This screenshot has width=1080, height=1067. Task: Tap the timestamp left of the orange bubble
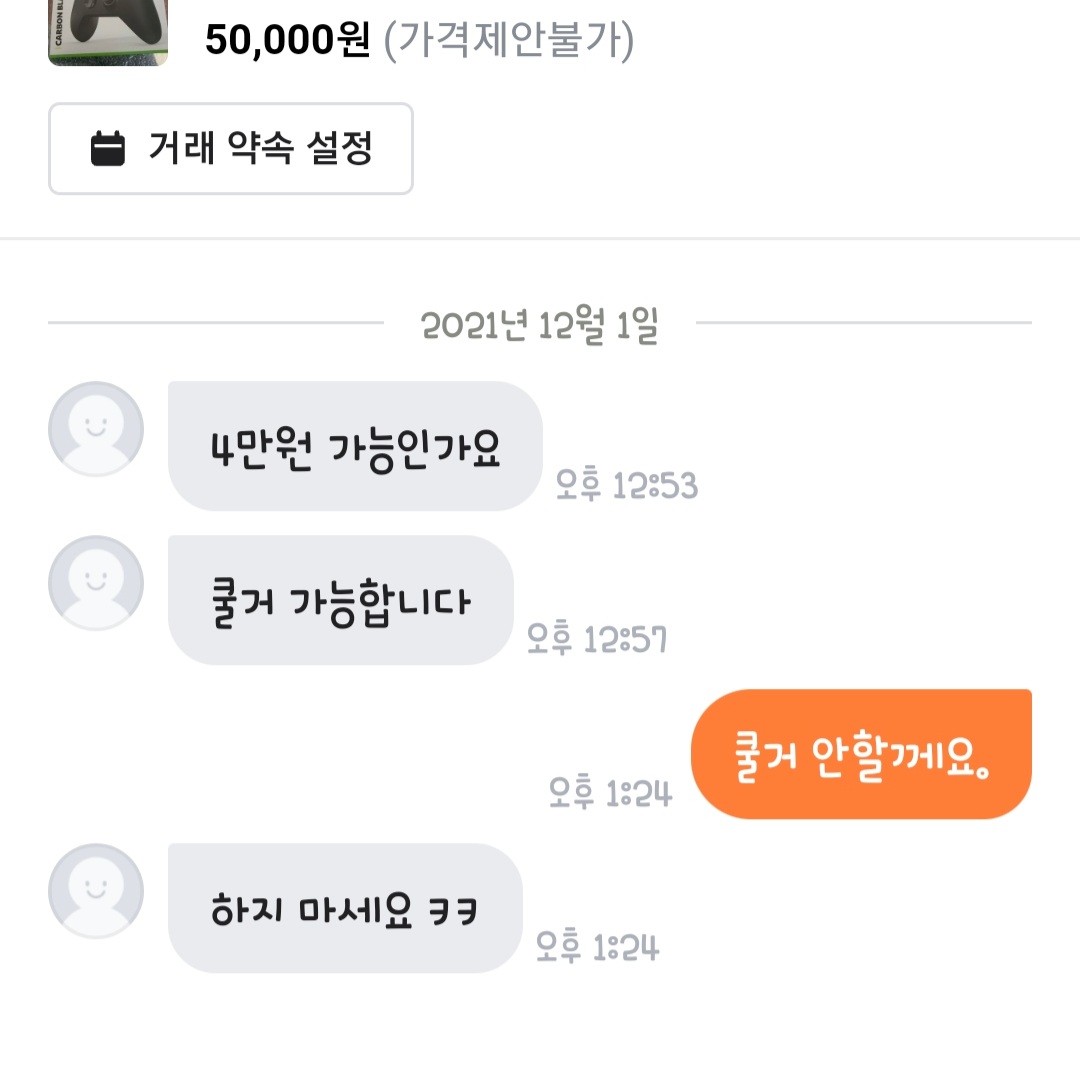611,794
